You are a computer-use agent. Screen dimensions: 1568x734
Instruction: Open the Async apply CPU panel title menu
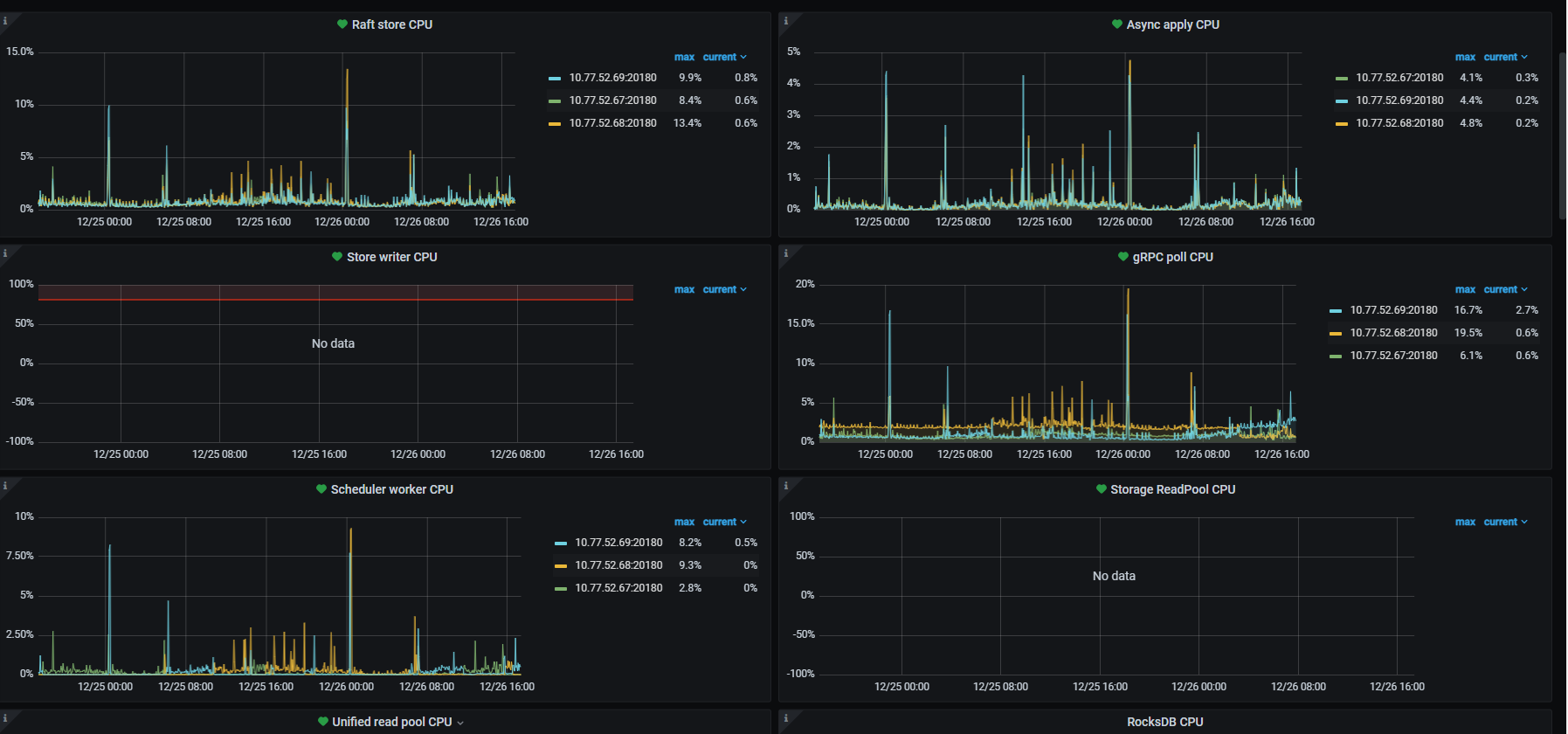[x=1172, y=24]
